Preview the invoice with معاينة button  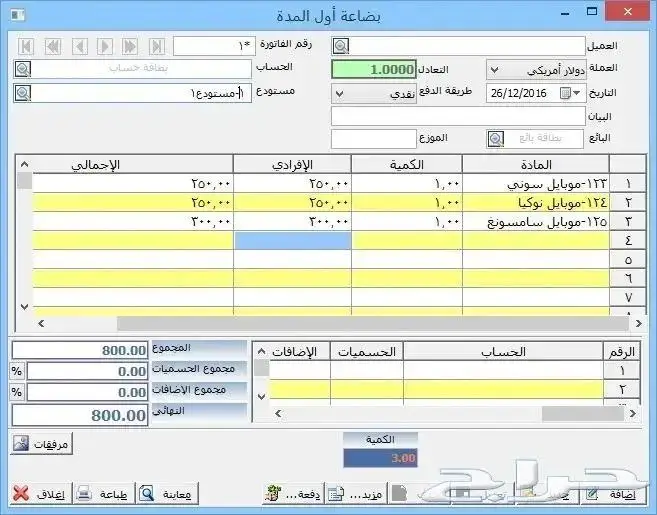(168, 494)
